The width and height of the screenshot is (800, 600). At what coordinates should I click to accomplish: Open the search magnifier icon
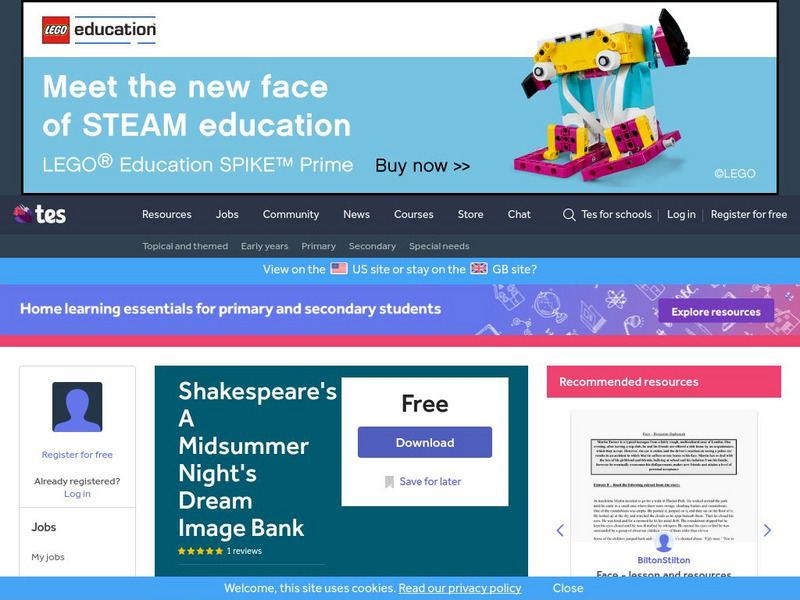click(569, 215)
